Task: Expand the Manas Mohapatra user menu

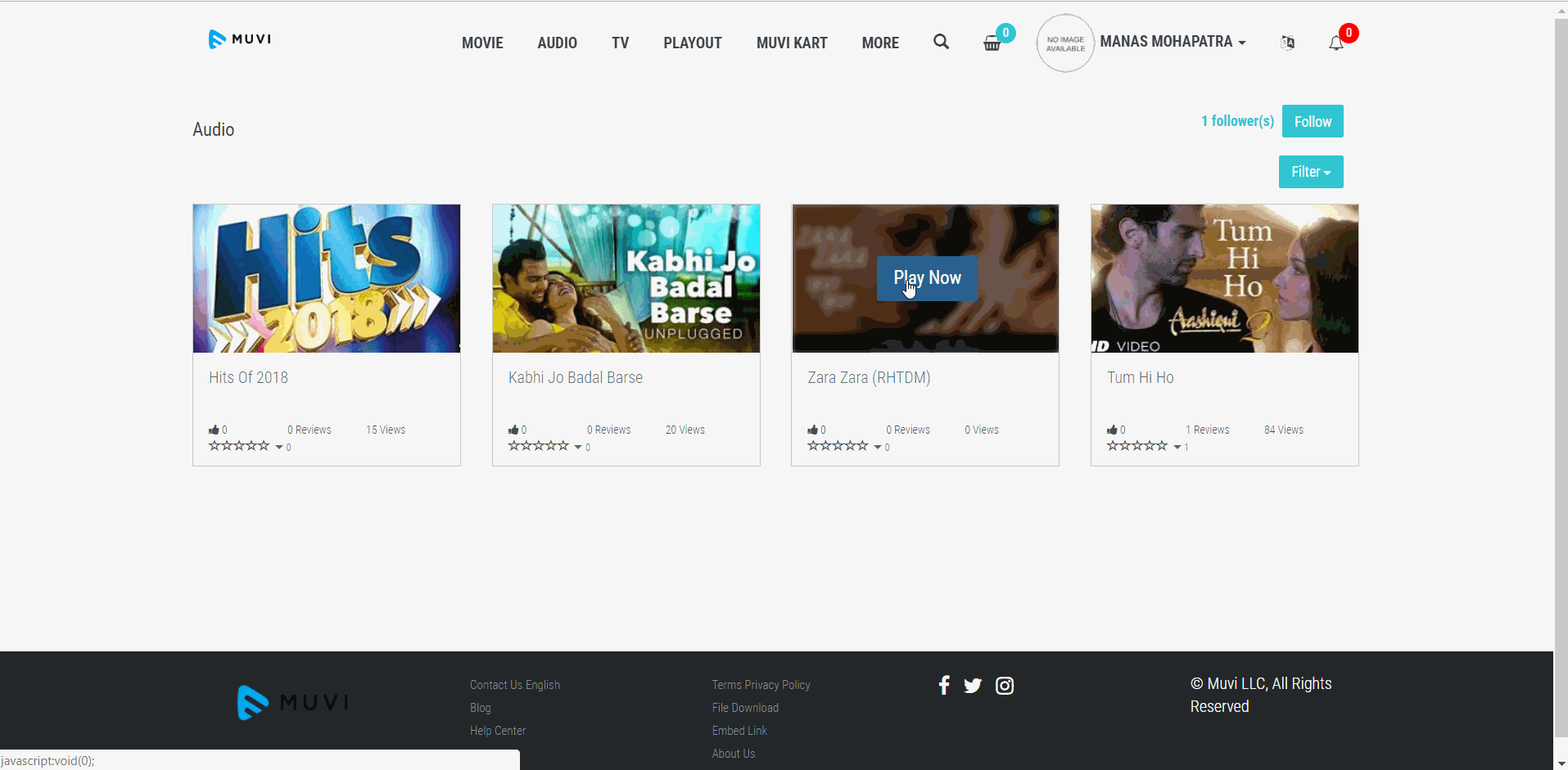Action: click(x=1173, y=42)
